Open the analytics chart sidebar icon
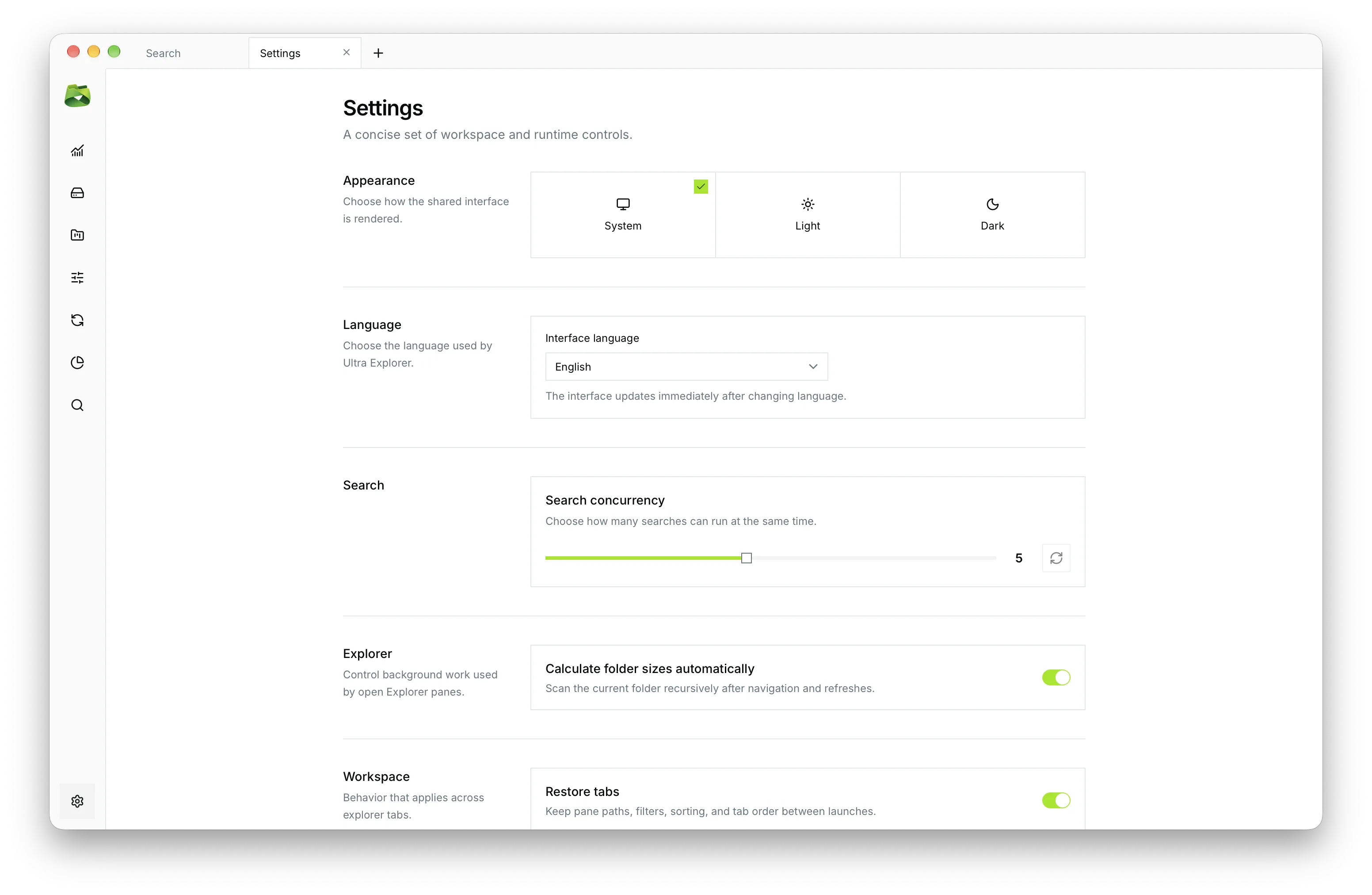This screenshot has height=895, width=1372. point(77,150)
